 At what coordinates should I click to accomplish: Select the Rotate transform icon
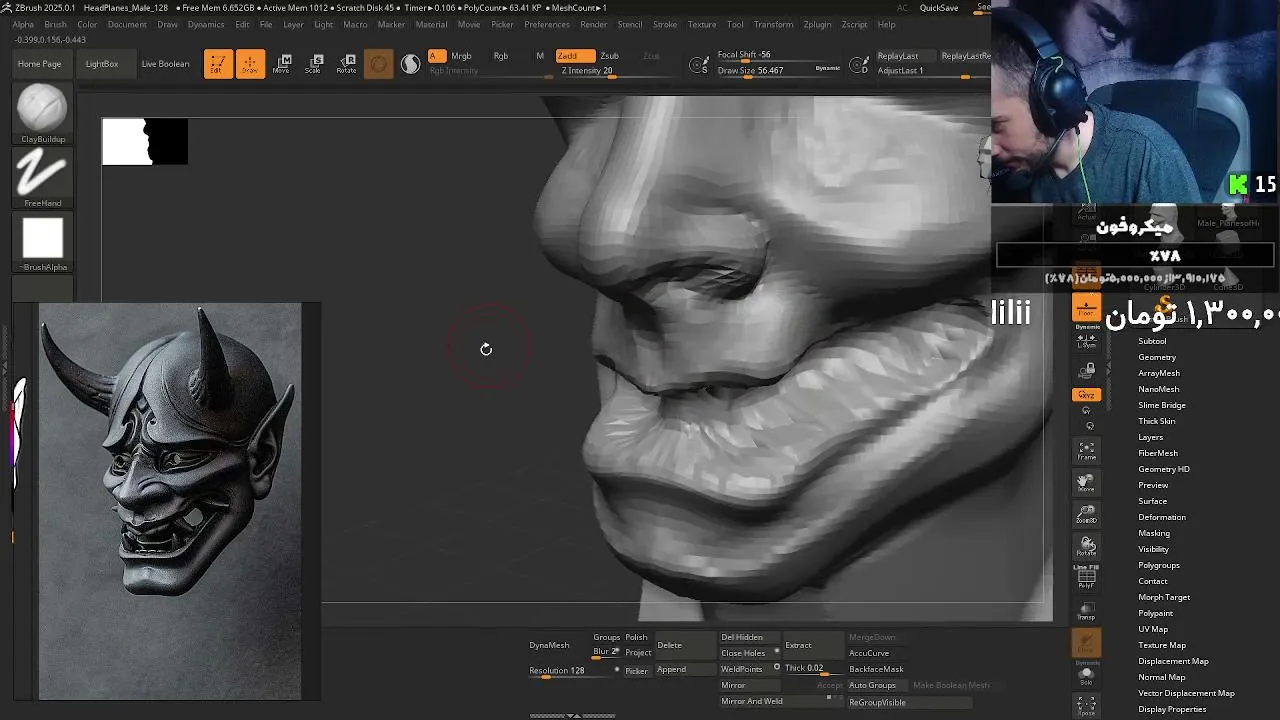[x=346, y=64]
